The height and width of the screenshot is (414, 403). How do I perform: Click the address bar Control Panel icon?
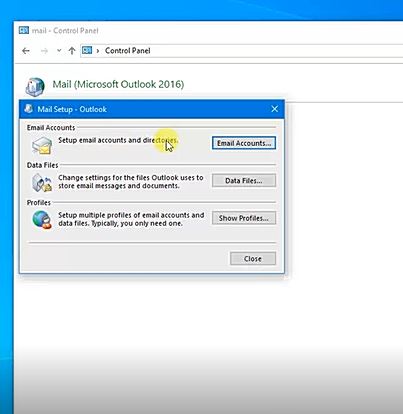tap(87, 50)
